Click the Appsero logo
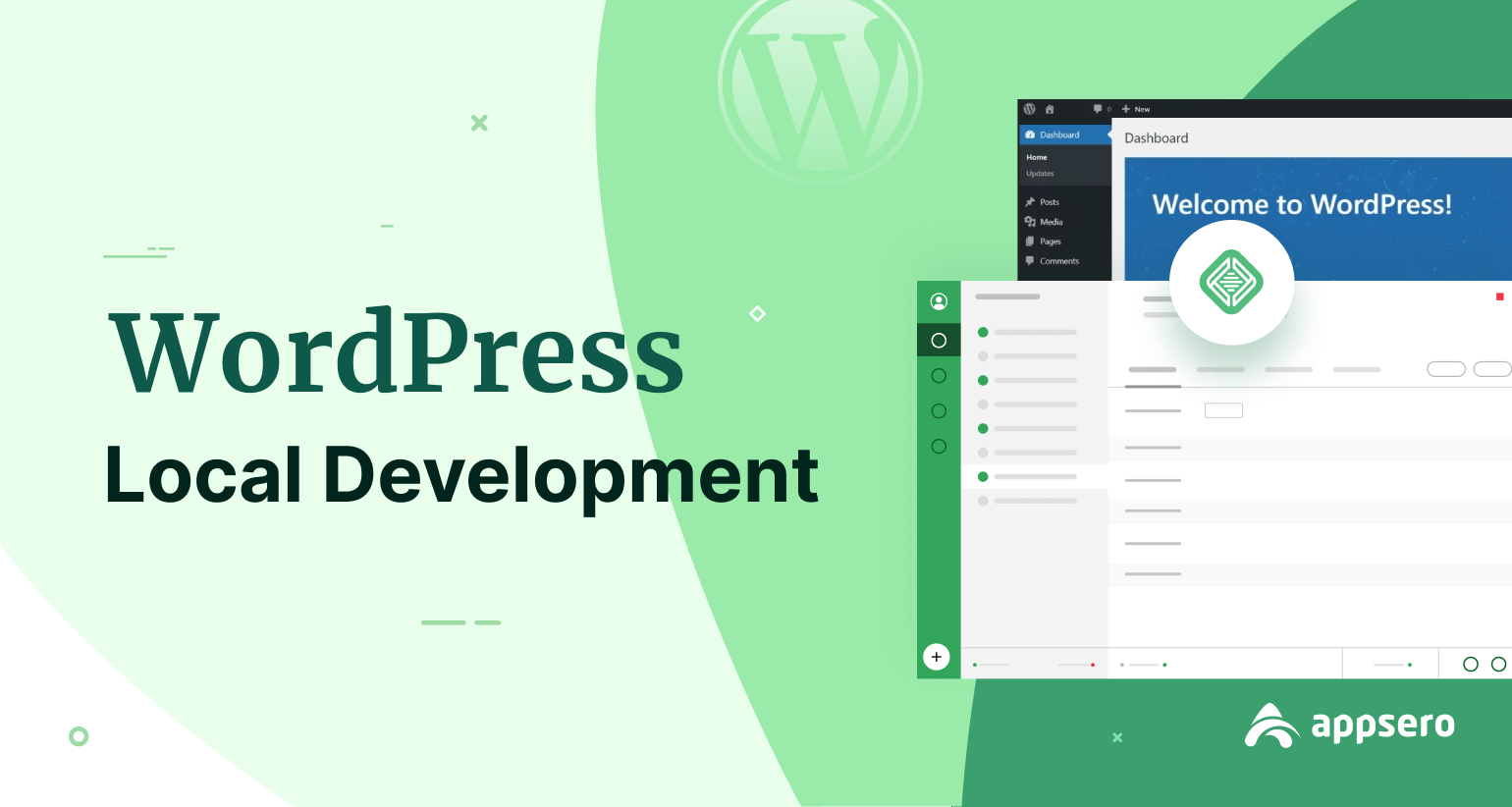1512x807 pixels. click(1350, 726)
